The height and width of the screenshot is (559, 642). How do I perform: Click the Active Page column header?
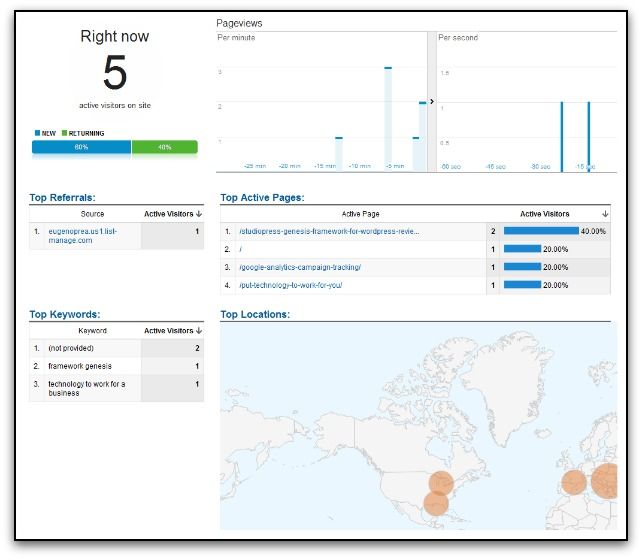click(x=360, y=214)
